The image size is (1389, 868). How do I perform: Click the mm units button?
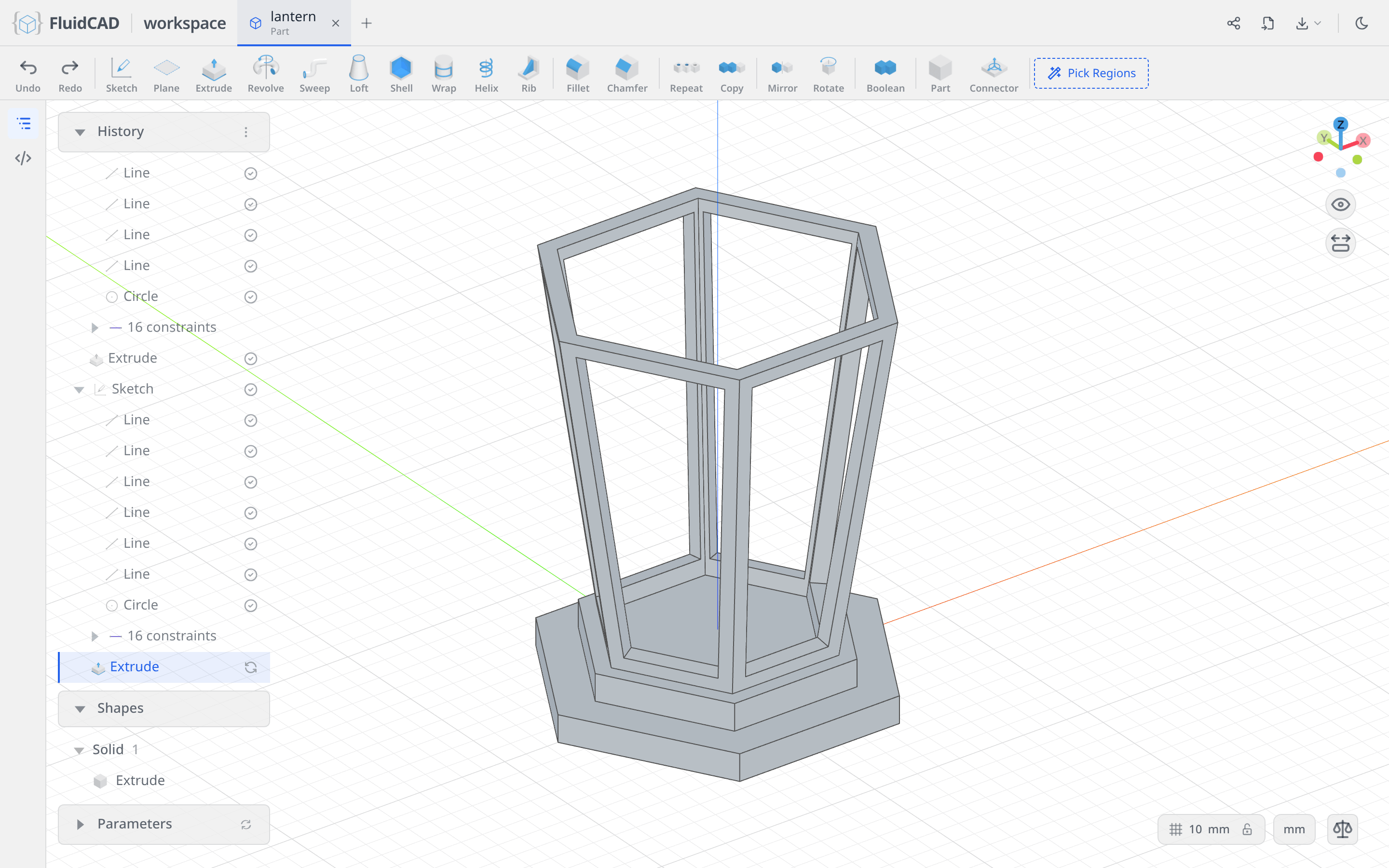tap(1294, 829)
